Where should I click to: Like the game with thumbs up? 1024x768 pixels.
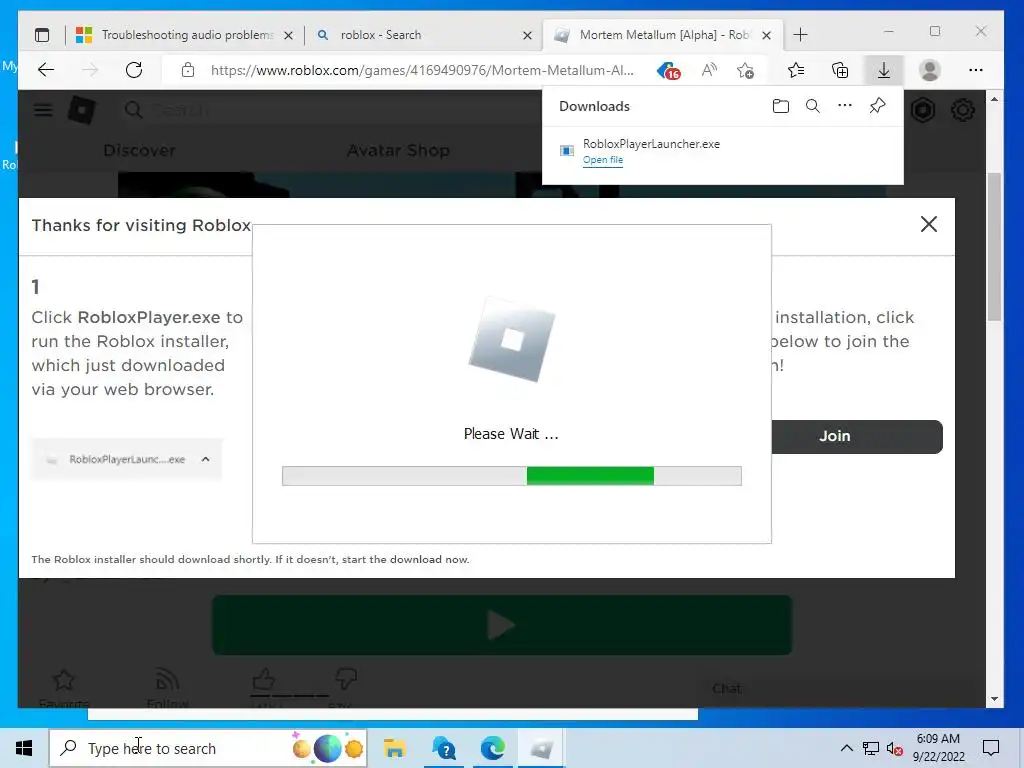[x=263, y=679]
